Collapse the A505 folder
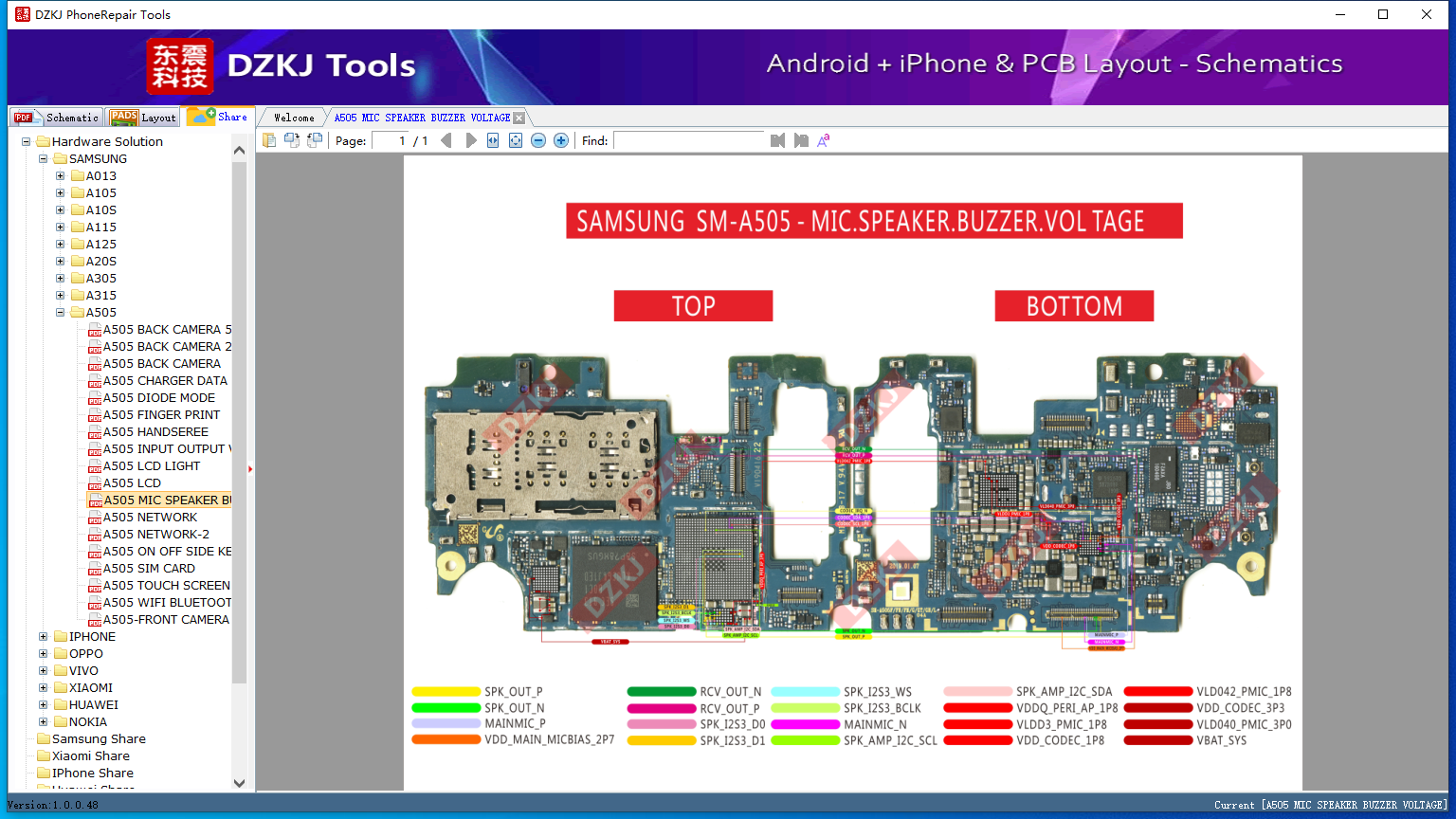The width and height of the screenshot is (1456, 819). (61, 313)
